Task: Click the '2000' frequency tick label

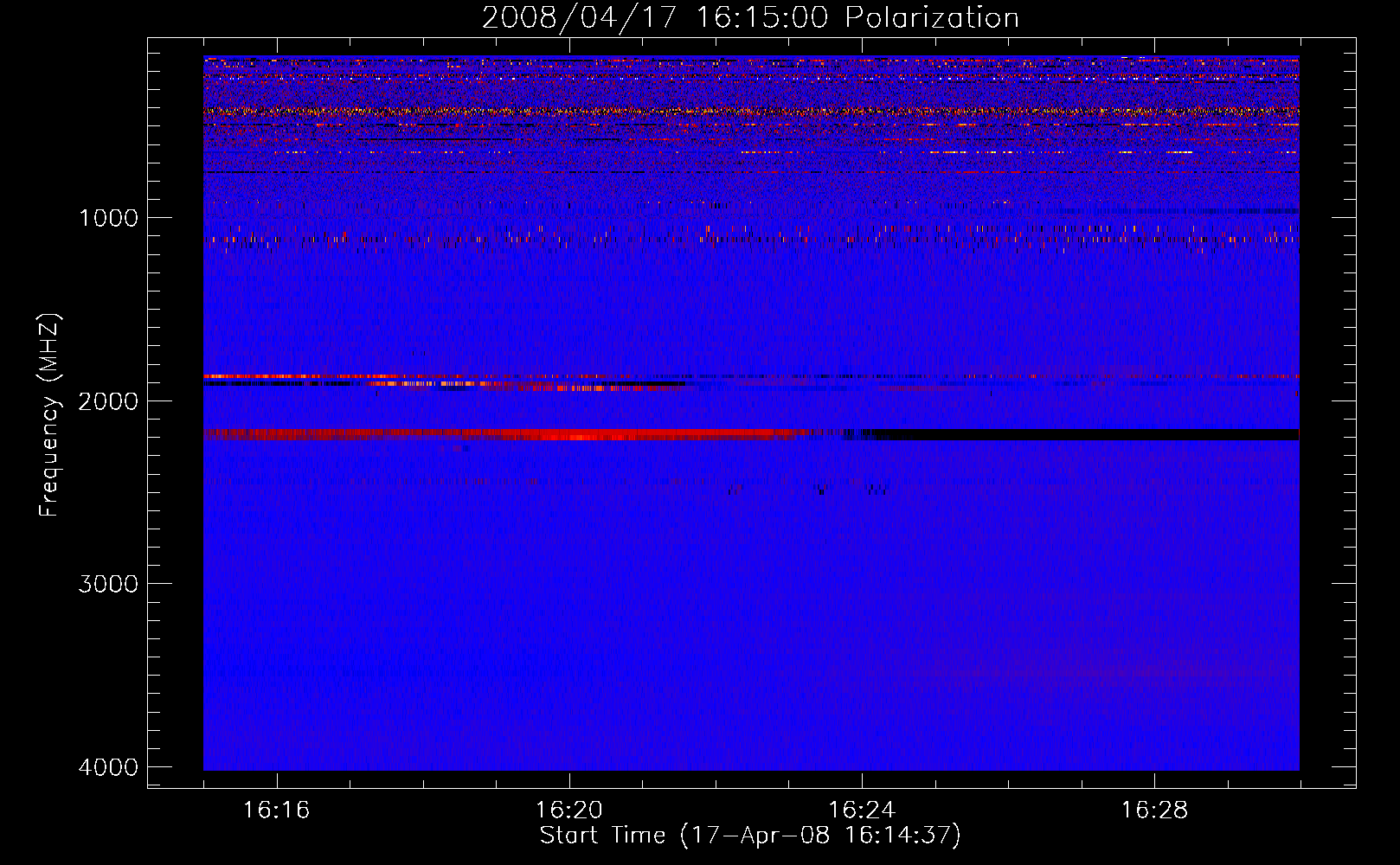Action: 108,401
